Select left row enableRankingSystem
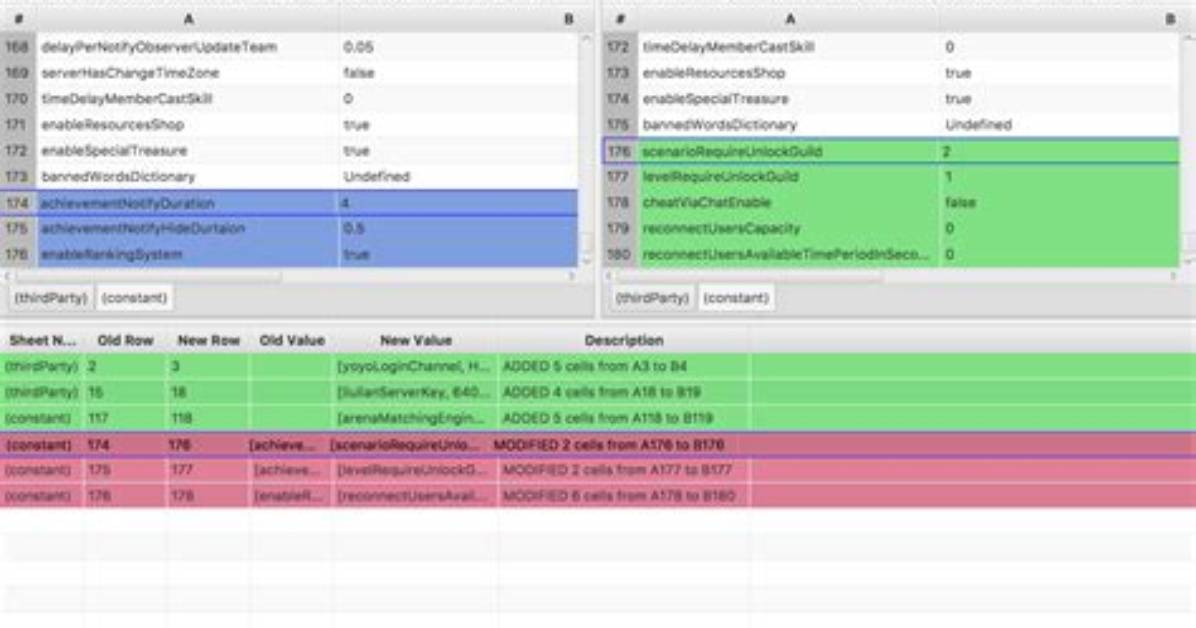 click(x=289, y=254)
